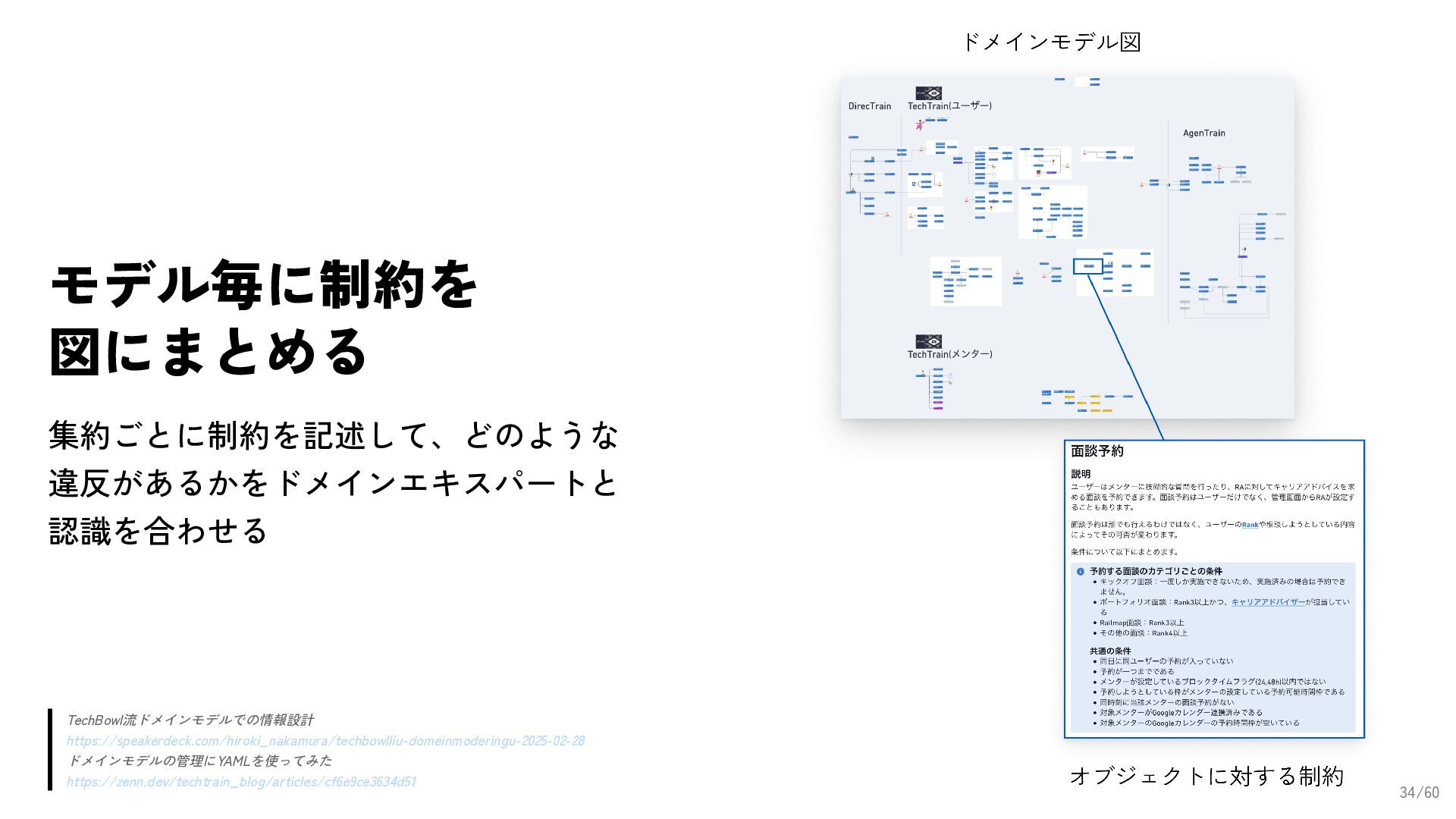Click the AgenTrain section label
This screenshot has width=1456, height=819.
(x=1203, y=133)
